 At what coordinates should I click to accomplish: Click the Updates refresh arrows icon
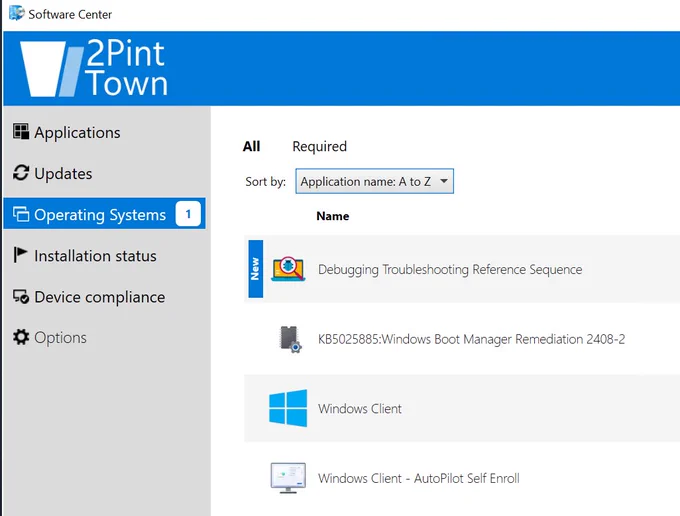tap(21, 173)
